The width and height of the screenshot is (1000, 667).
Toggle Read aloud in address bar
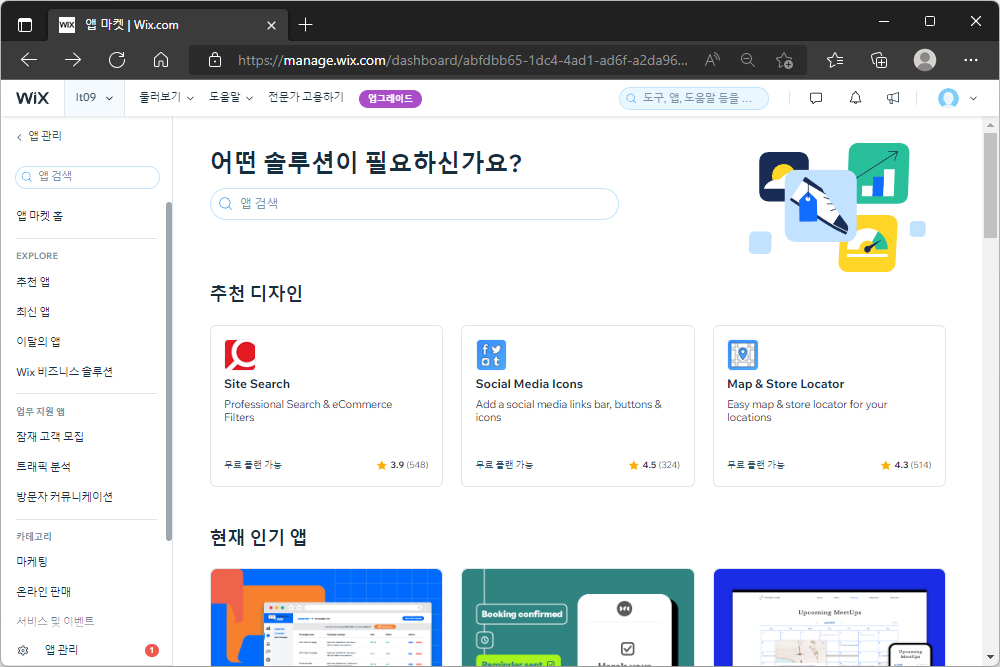tap(712, 60)
